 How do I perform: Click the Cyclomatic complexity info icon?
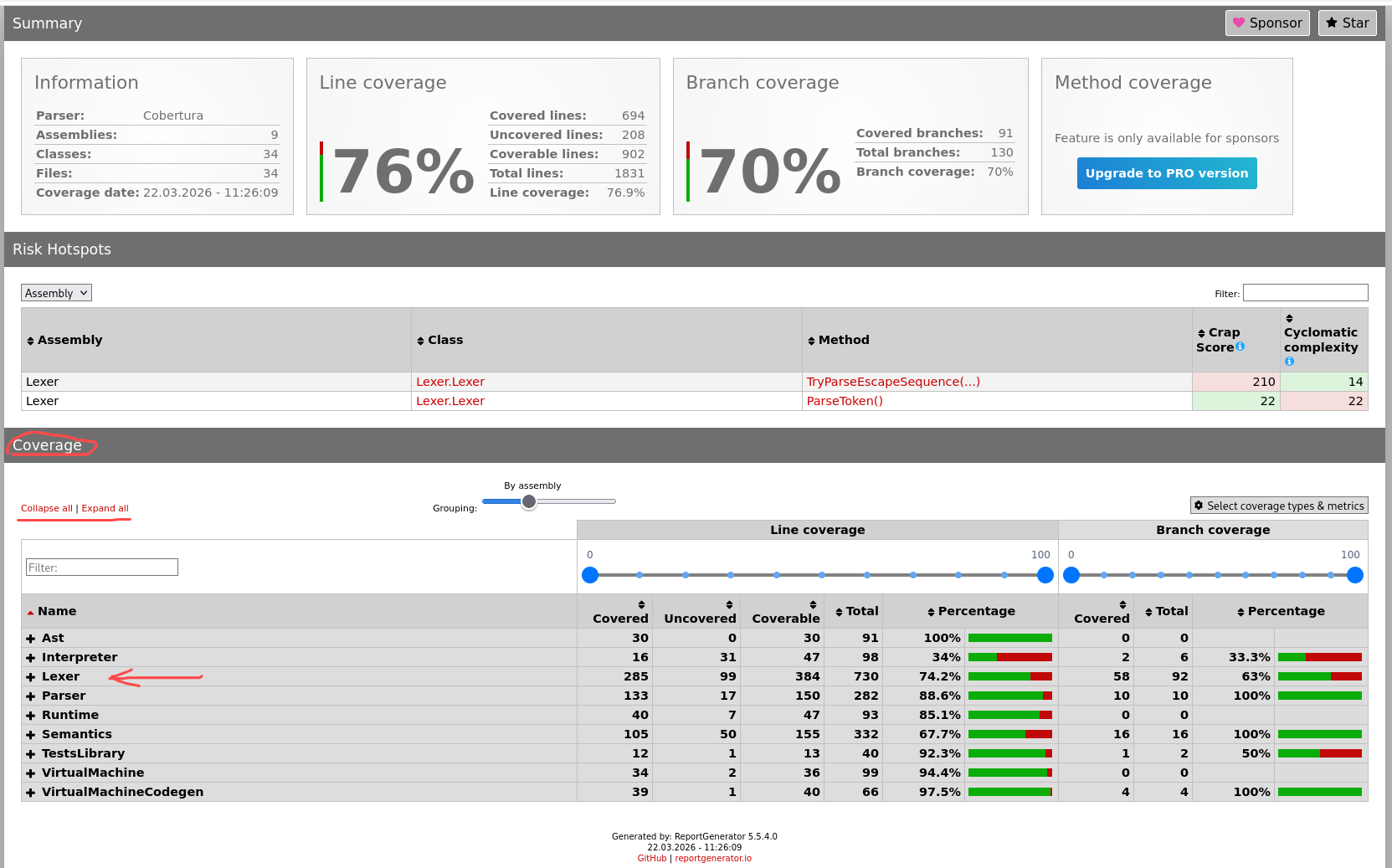pyautogui.click(x=1289, y=362)
